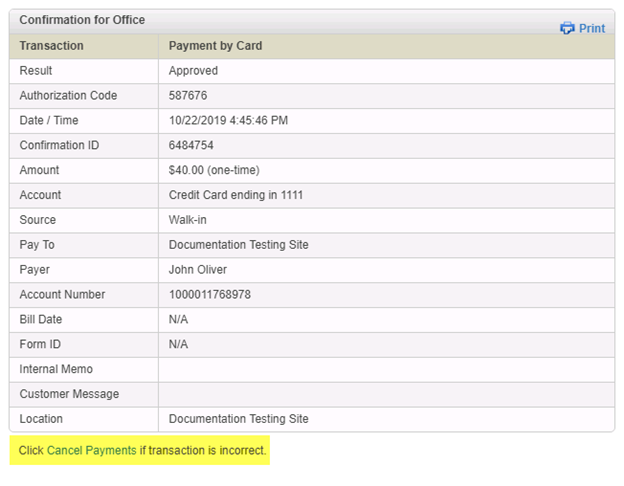This screenshot has width=624, height=486.
Task: Click the Bill Date N/A value
Action: click(x=178, y=320)
